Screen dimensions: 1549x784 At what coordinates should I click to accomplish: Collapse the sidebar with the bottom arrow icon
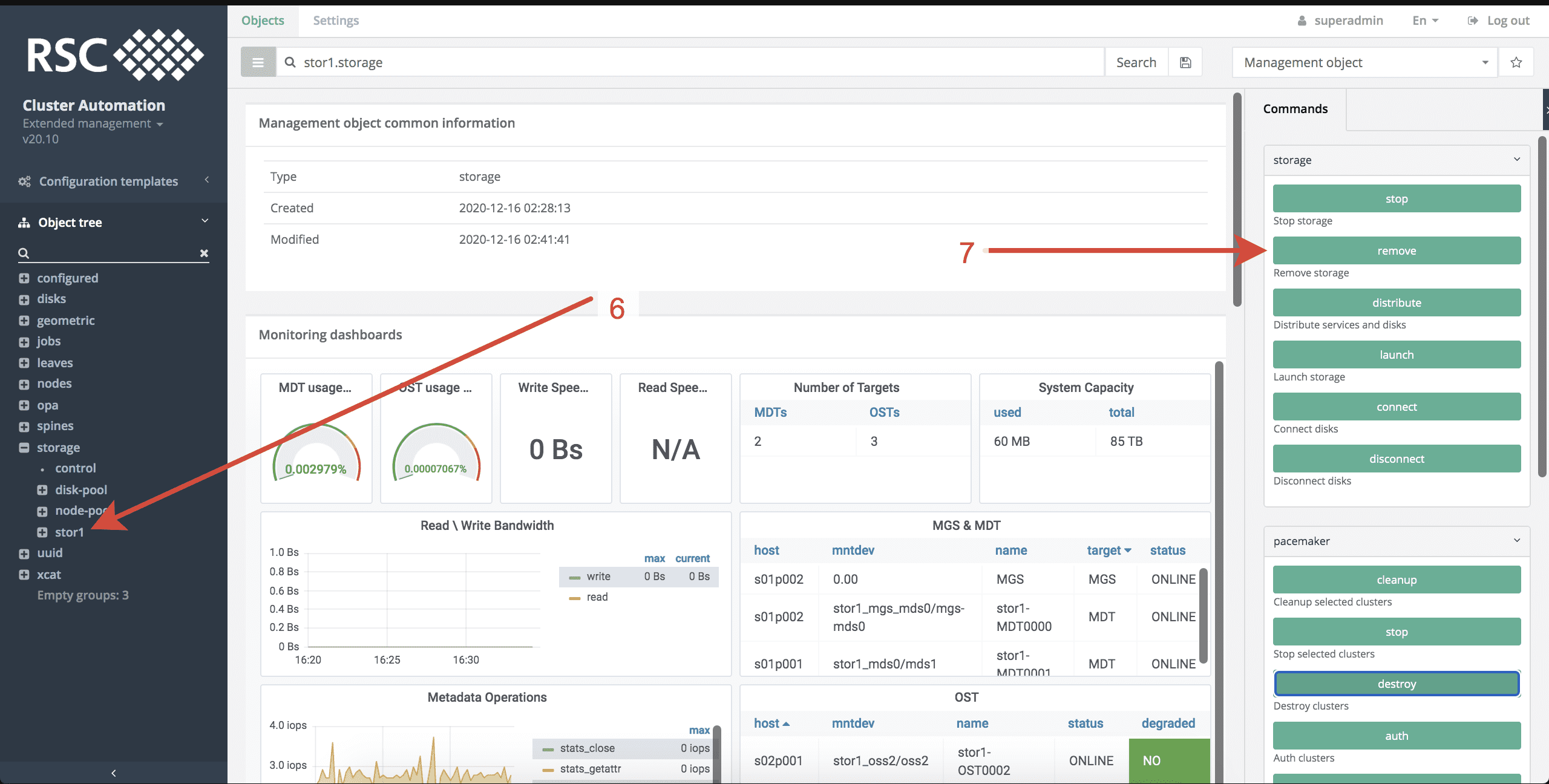[114, 773]
